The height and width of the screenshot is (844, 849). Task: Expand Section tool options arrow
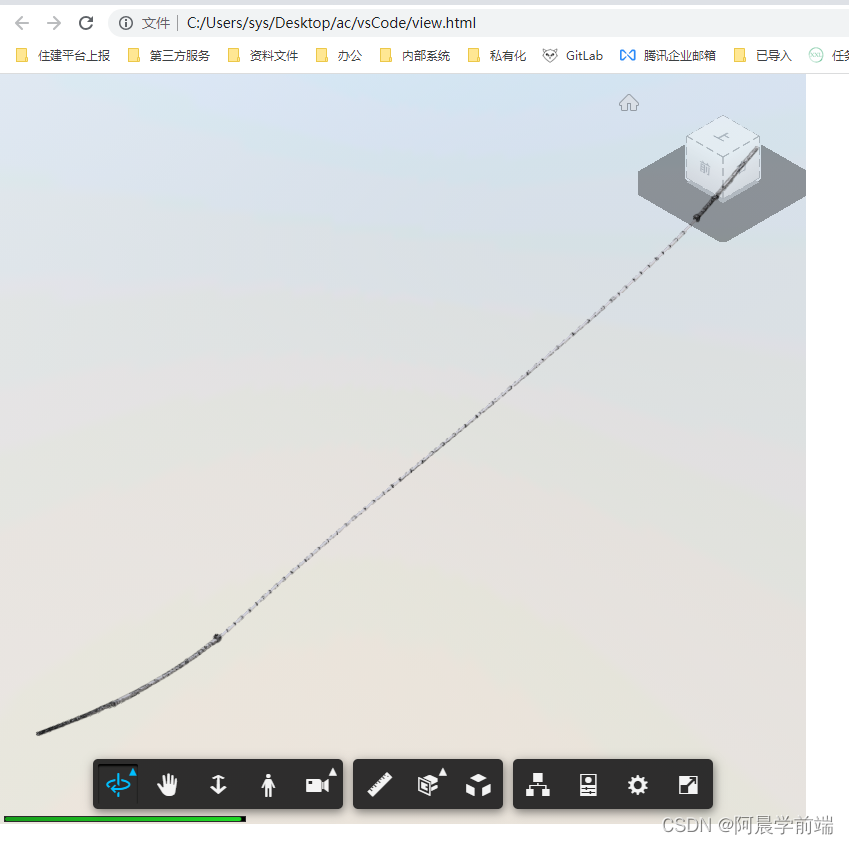click(443, 771)
